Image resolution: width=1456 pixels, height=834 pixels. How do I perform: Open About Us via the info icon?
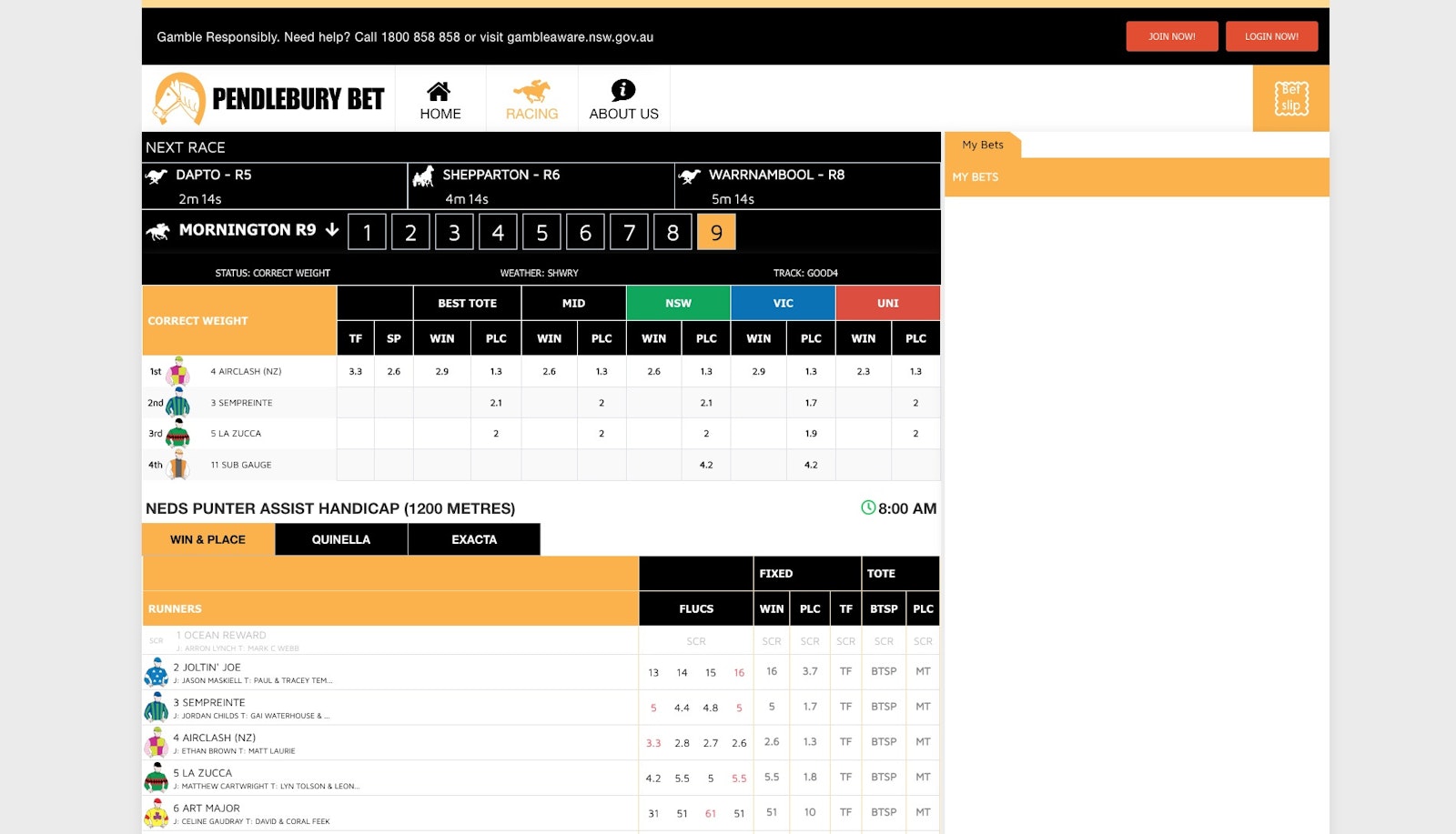623,90
